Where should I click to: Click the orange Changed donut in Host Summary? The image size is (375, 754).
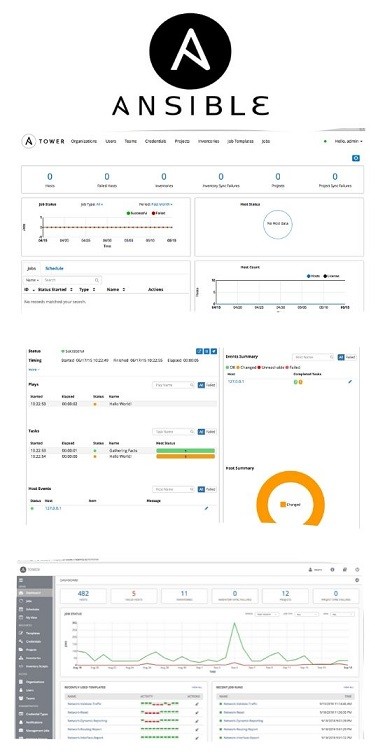[x=290, y=500]
